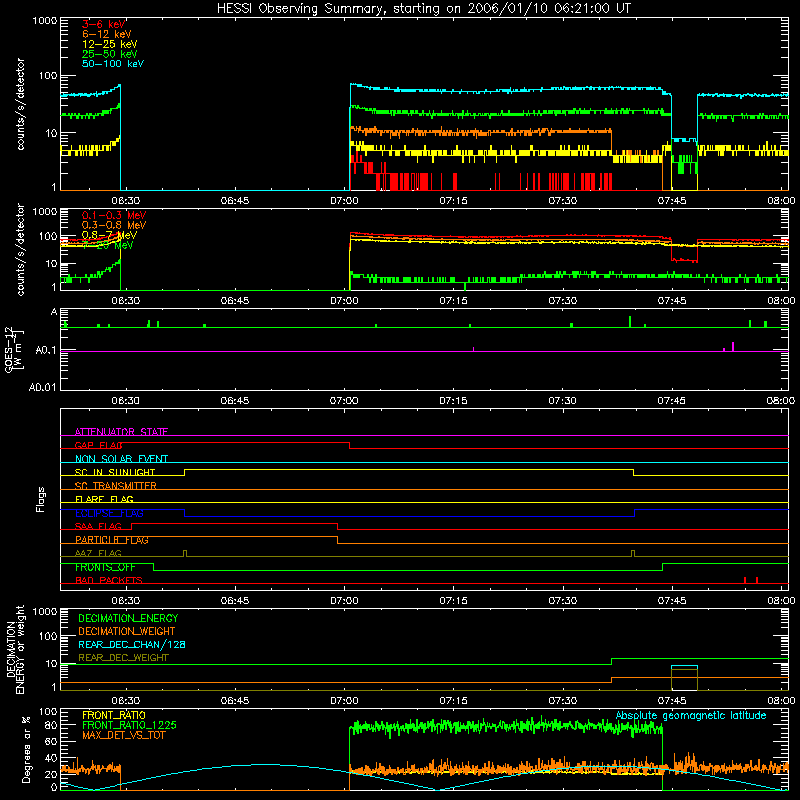Click the Degrees or % axis title
Image resolution: width=800 pixels, height=800 pixels.
pyautogui.click(x=26, y=750)
